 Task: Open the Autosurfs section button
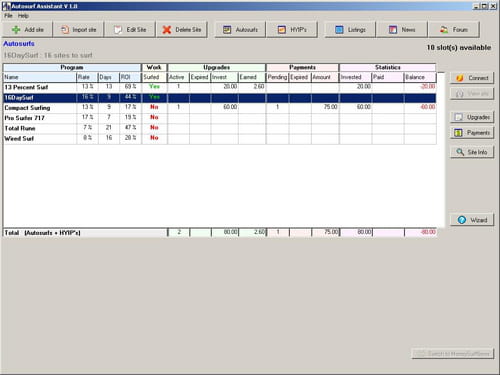tap(240, 30)
